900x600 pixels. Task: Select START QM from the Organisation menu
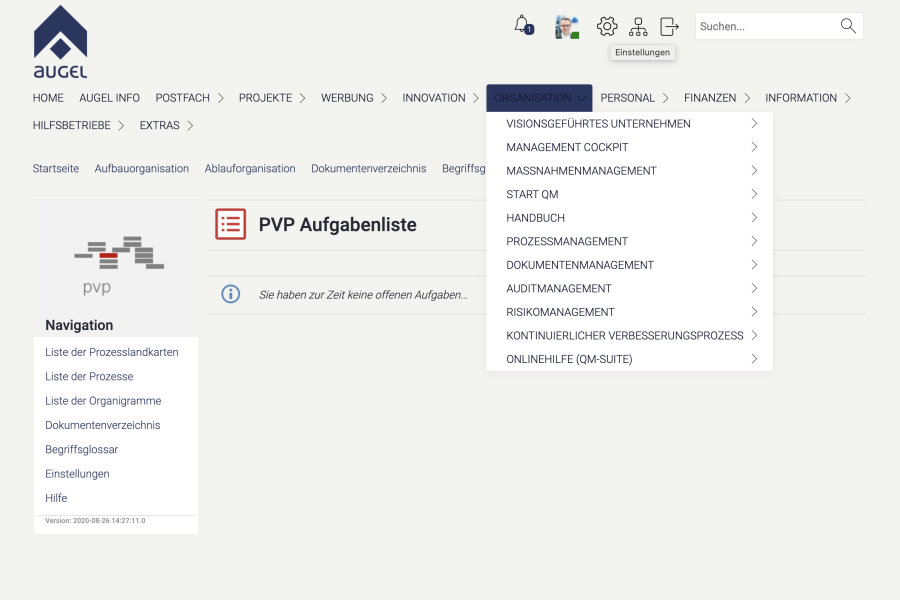tap(533, 194)
